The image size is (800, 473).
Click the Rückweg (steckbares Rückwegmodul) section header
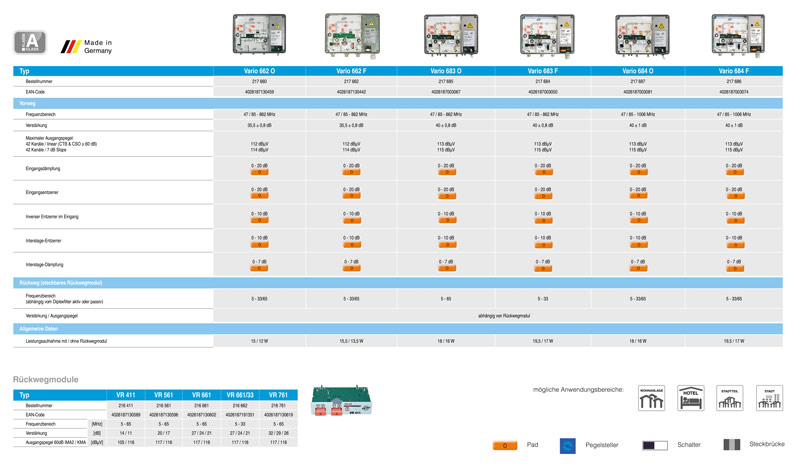click(398, 283)
